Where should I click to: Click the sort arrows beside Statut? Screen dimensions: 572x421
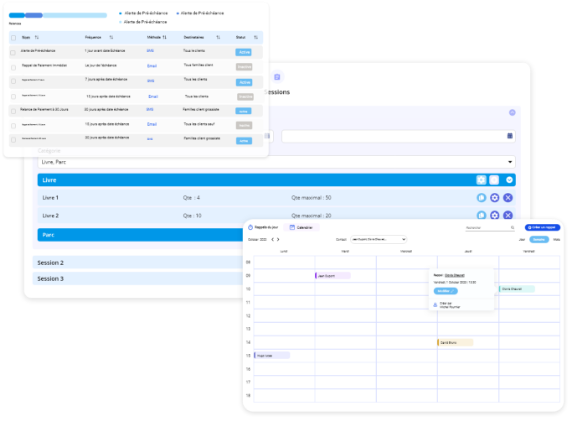256,37
